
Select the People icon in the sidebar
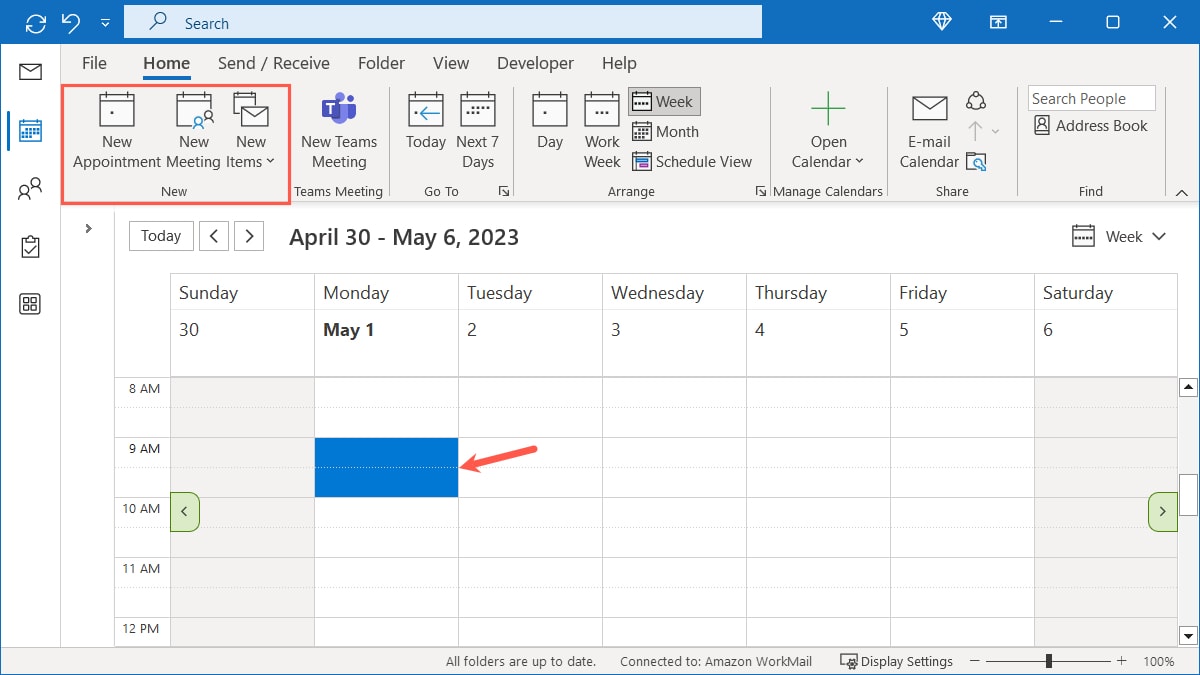31,189
